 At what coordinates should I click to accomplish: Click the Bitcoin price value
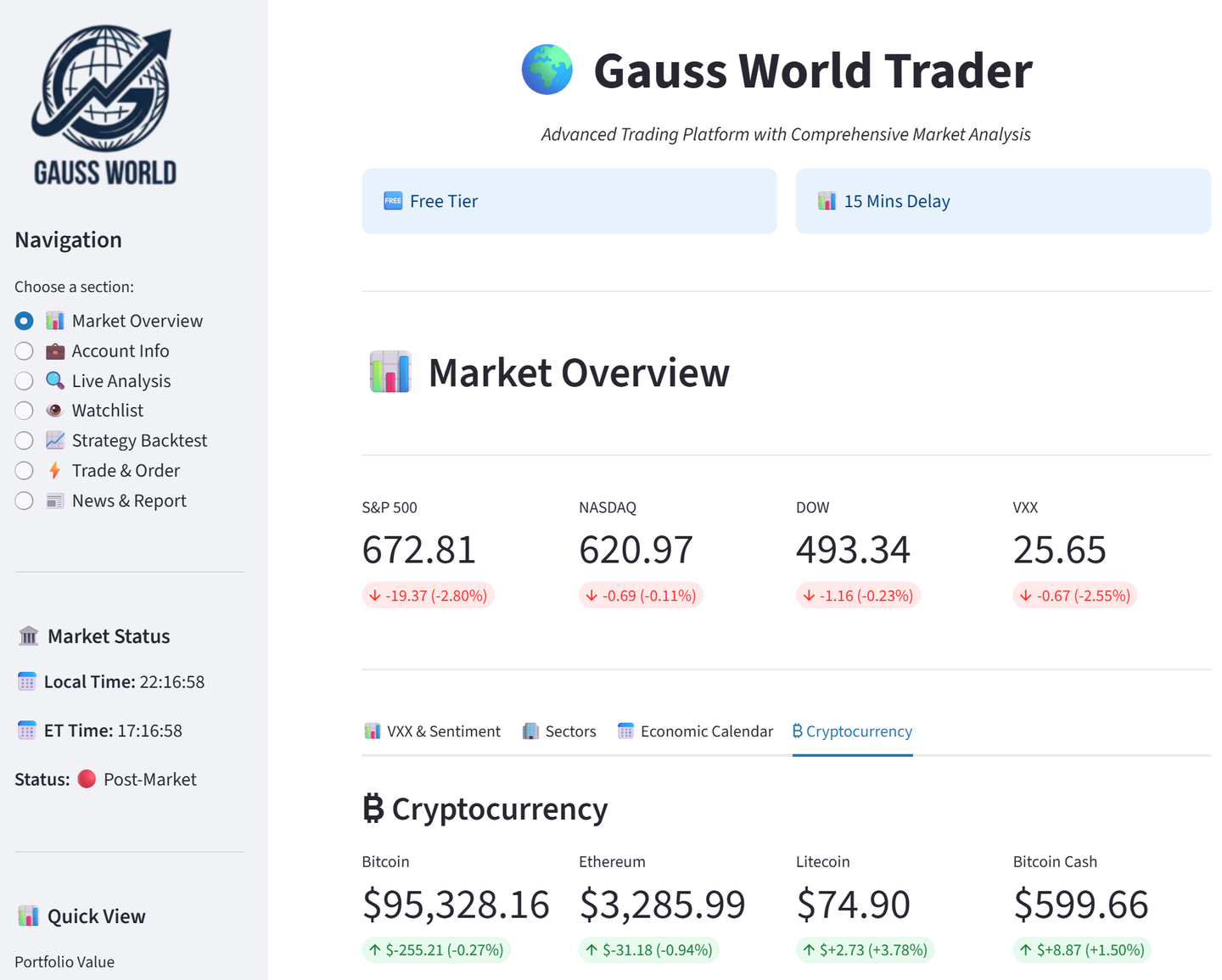click(x=456, y=904)
